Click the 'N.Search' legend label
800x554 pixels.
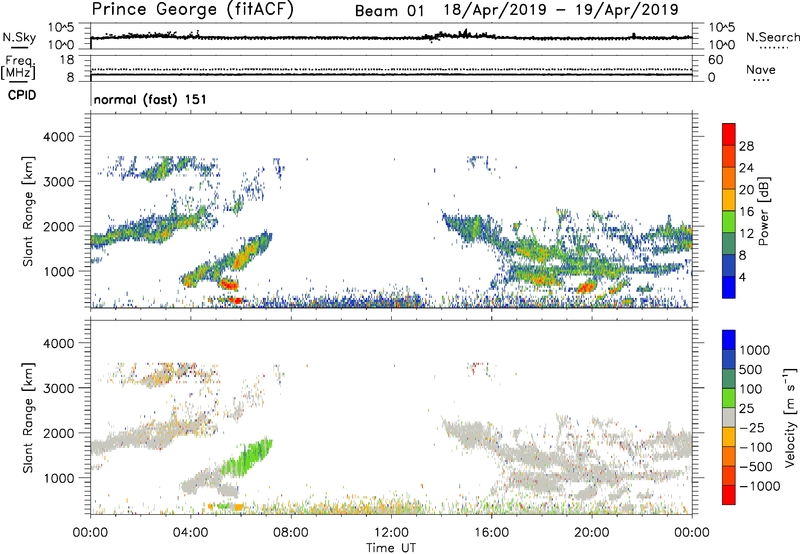click(x=773, y=37)
